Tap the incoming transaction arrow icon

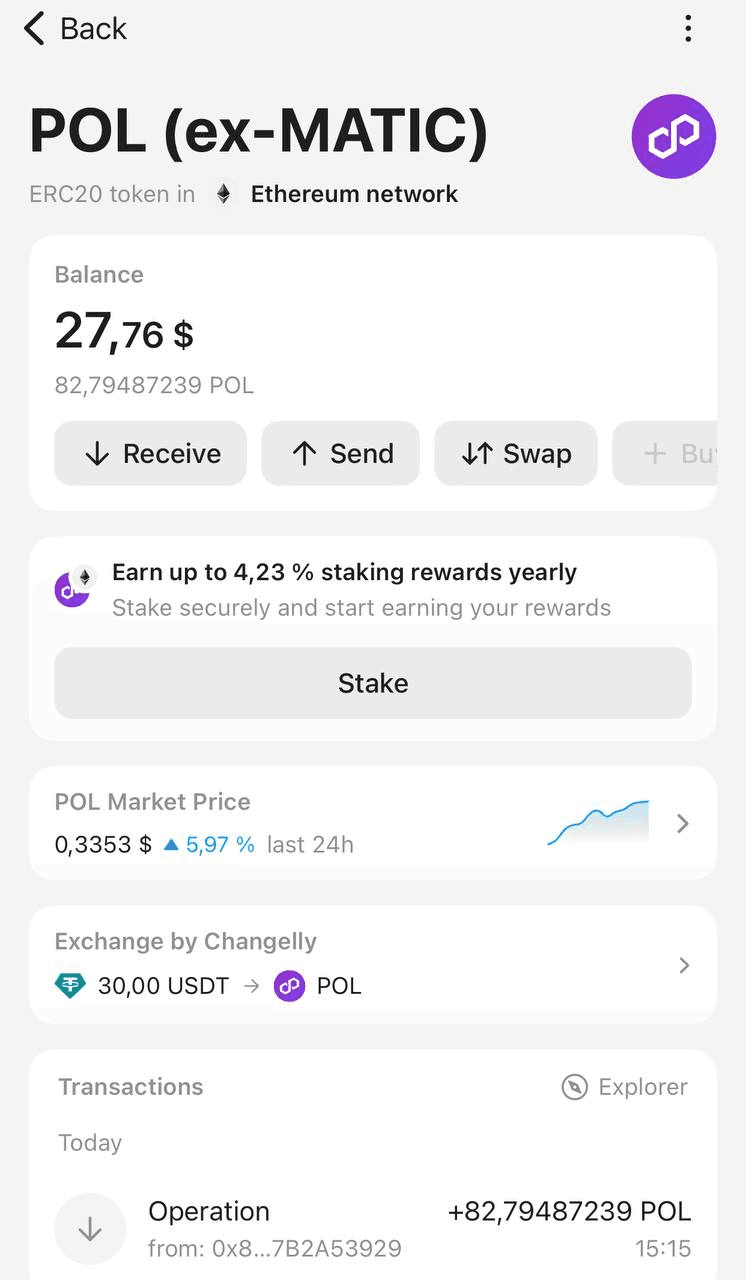click(90, 1229)
